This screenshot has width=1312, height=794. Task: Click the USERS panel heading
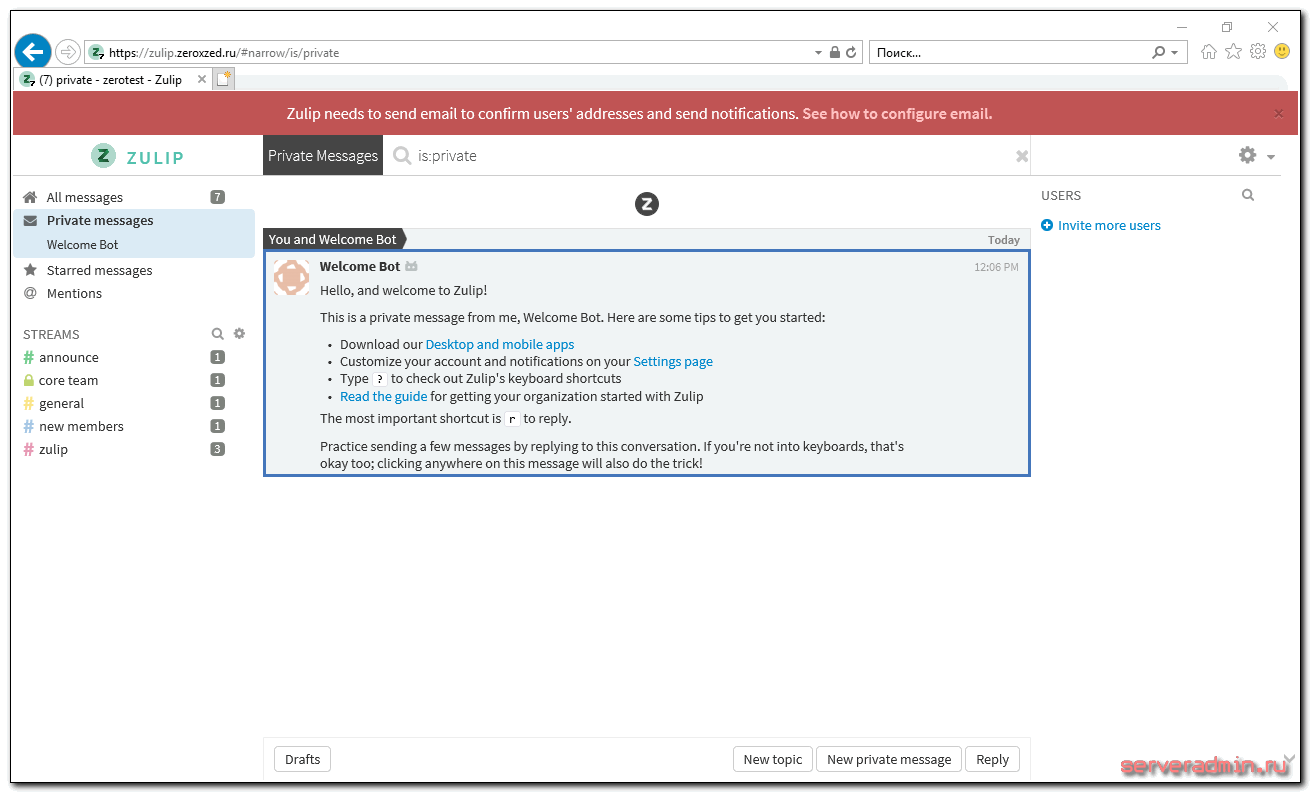pos(1061,195)
